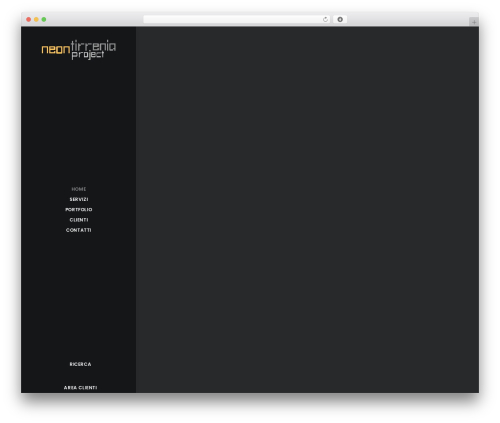500x423 pixels.
Task: Open the RICERCA search link
Action: [80, 364]
